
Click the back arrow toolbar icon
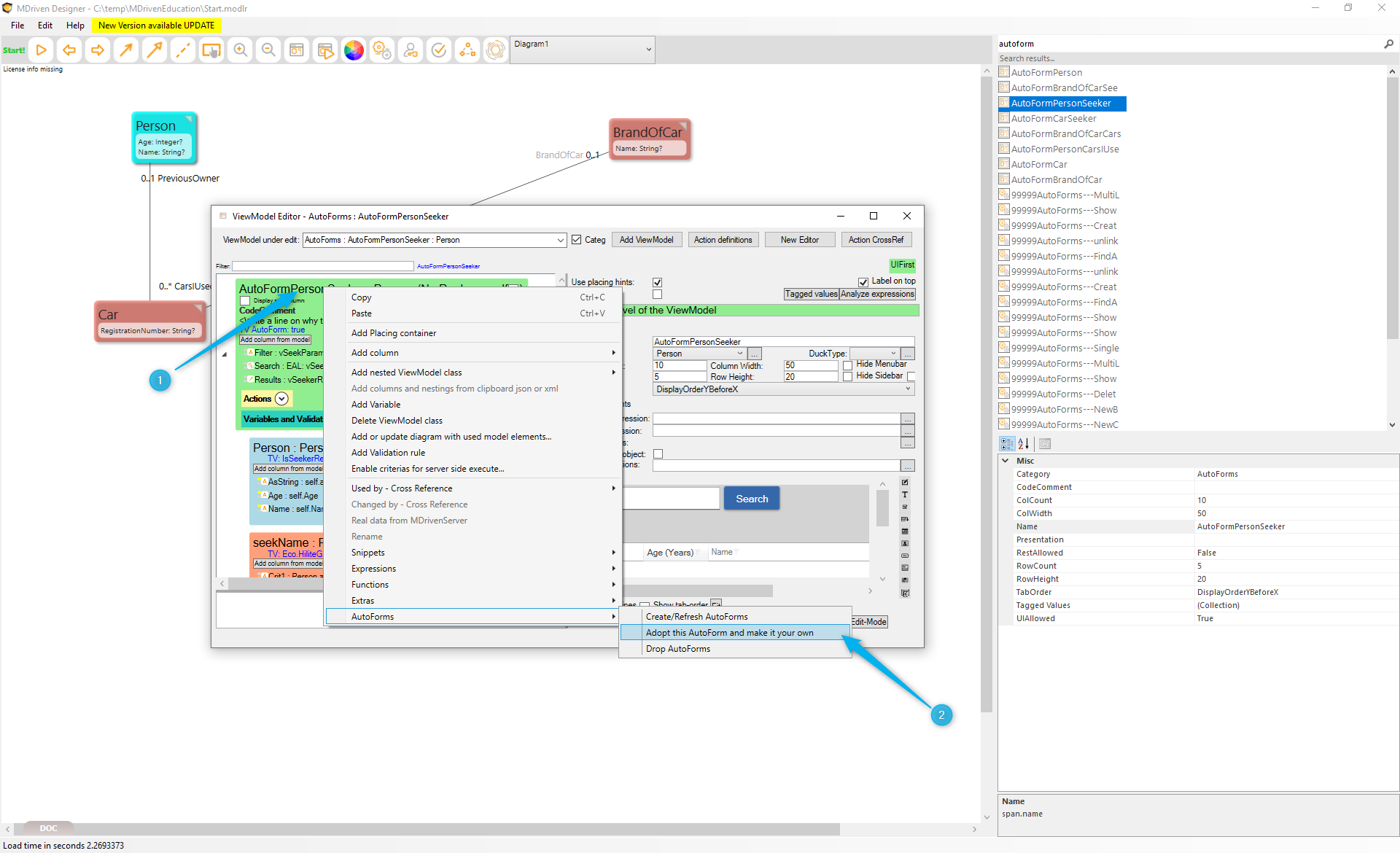click(69, 50)
